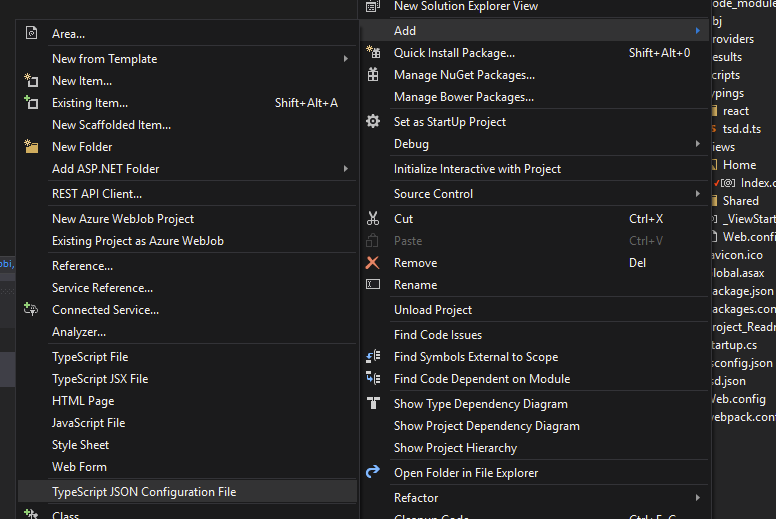776x519 pixels.
Task: Choose Existing Item... entry
Action: [x=187, y=102]
